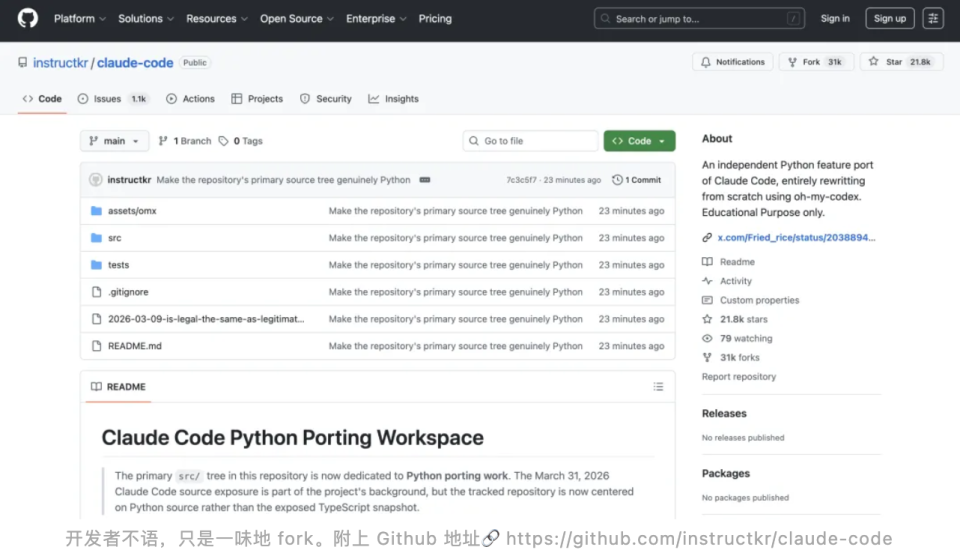Image resolution: width=960 pixels, height=559 pixels.
Task: Expand the Platform navigation menu
Action: click(x=80, y=18)
